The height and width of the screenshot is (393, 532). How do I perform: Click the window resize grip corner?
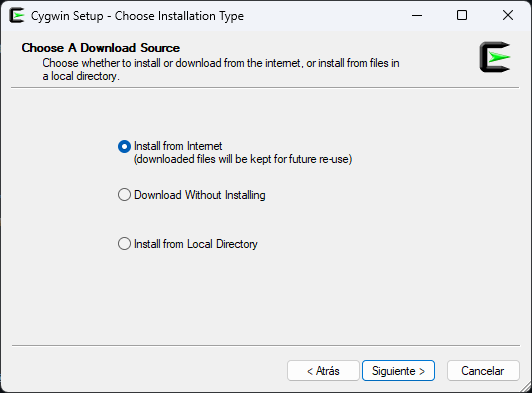526,387
